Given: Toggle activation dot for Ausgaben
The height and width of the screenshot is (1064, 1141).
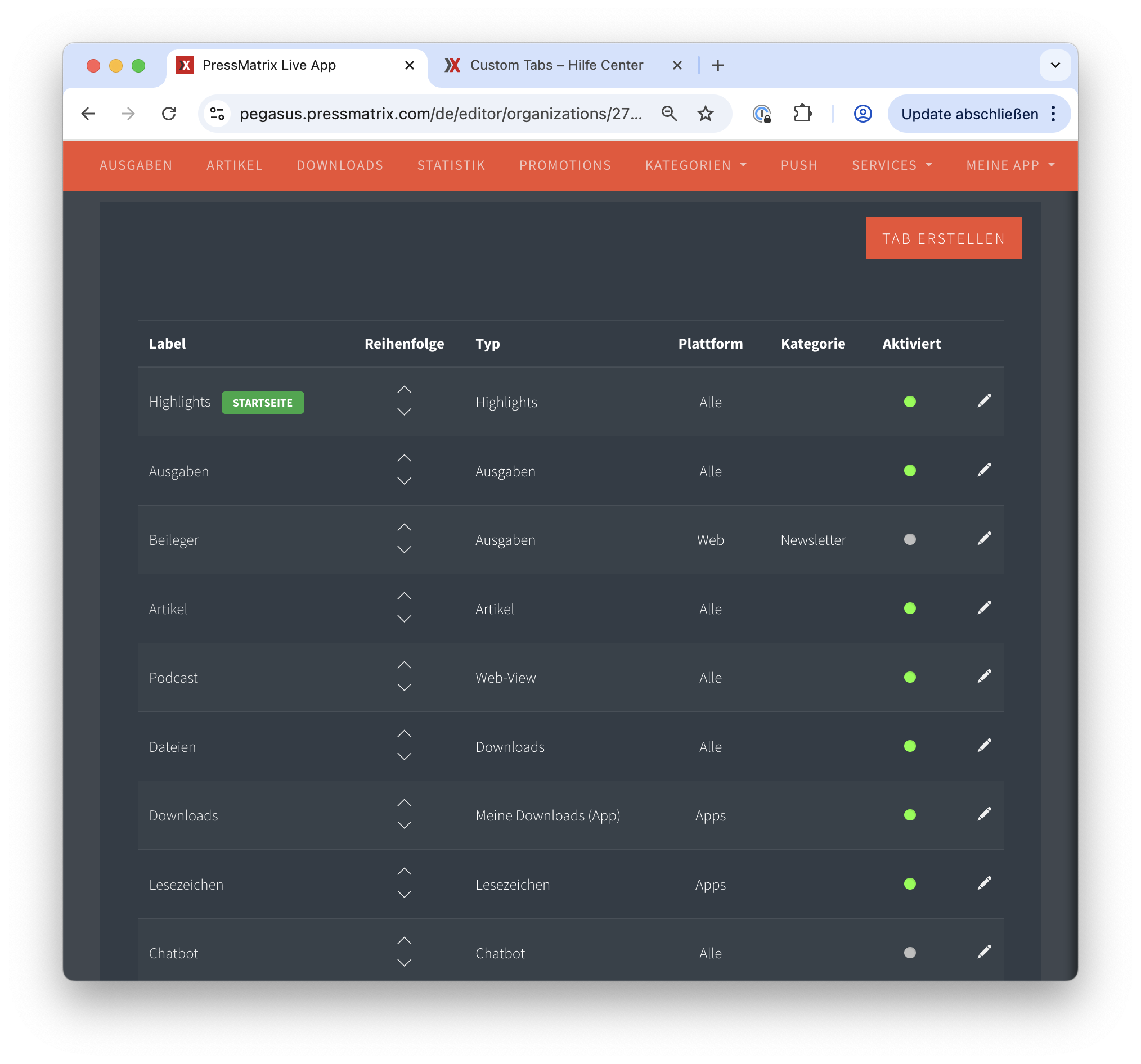Looking at the screenshot, I should point(909,470).
